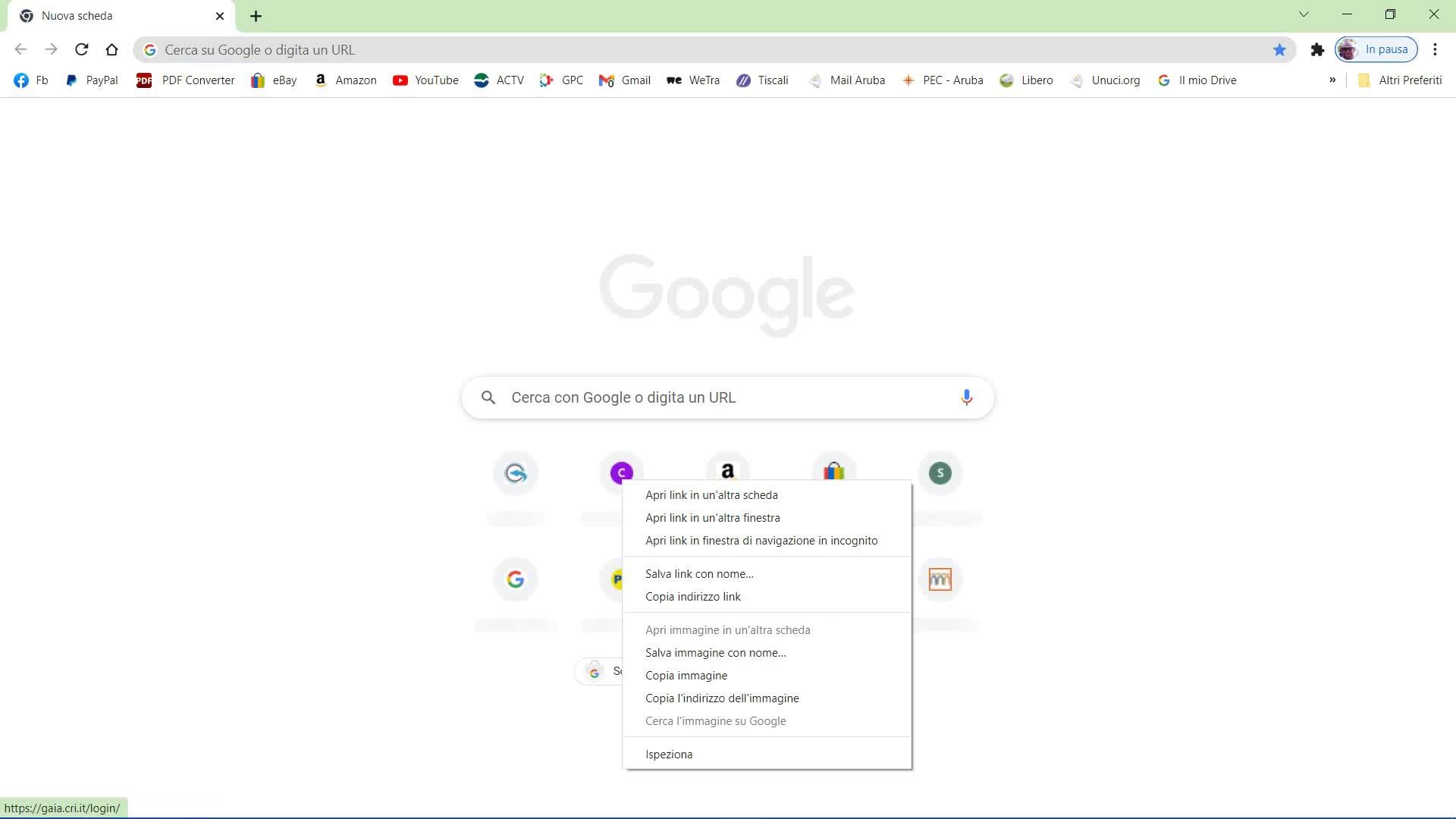Image resolution: width=1456 pixels, height=819 pixels.
Task: Open the Gmail bookmark
Action: 625,80
